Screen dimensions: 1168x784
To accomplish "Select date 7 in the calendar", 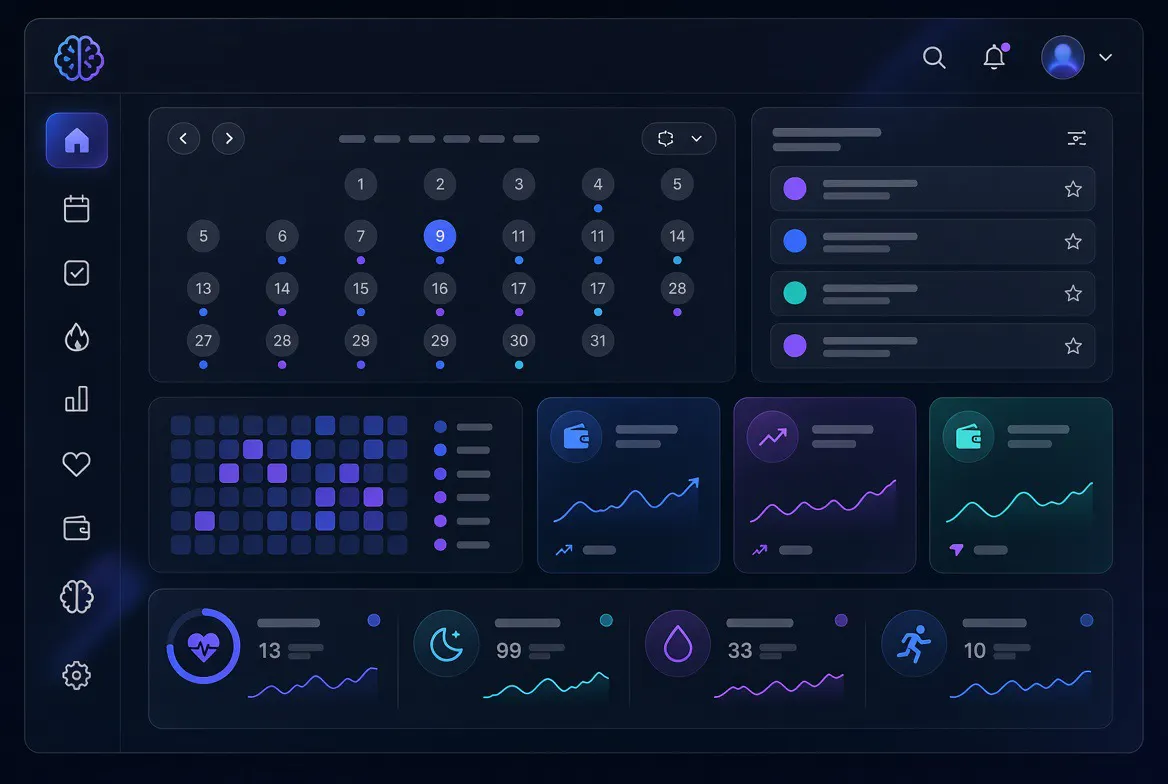I will [x=361, y=236].
